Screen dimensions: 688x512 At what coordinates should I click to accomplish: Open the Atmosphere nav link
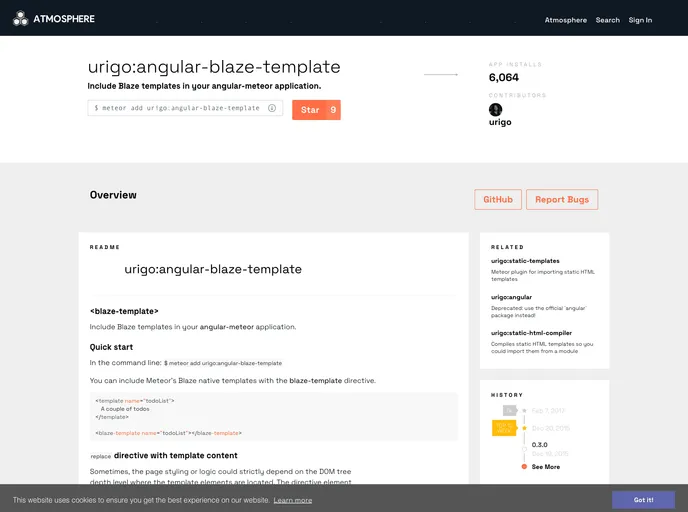point(566,20)
